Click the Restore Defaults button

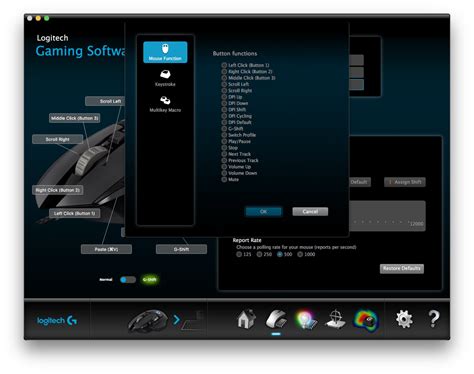(402, 269)
